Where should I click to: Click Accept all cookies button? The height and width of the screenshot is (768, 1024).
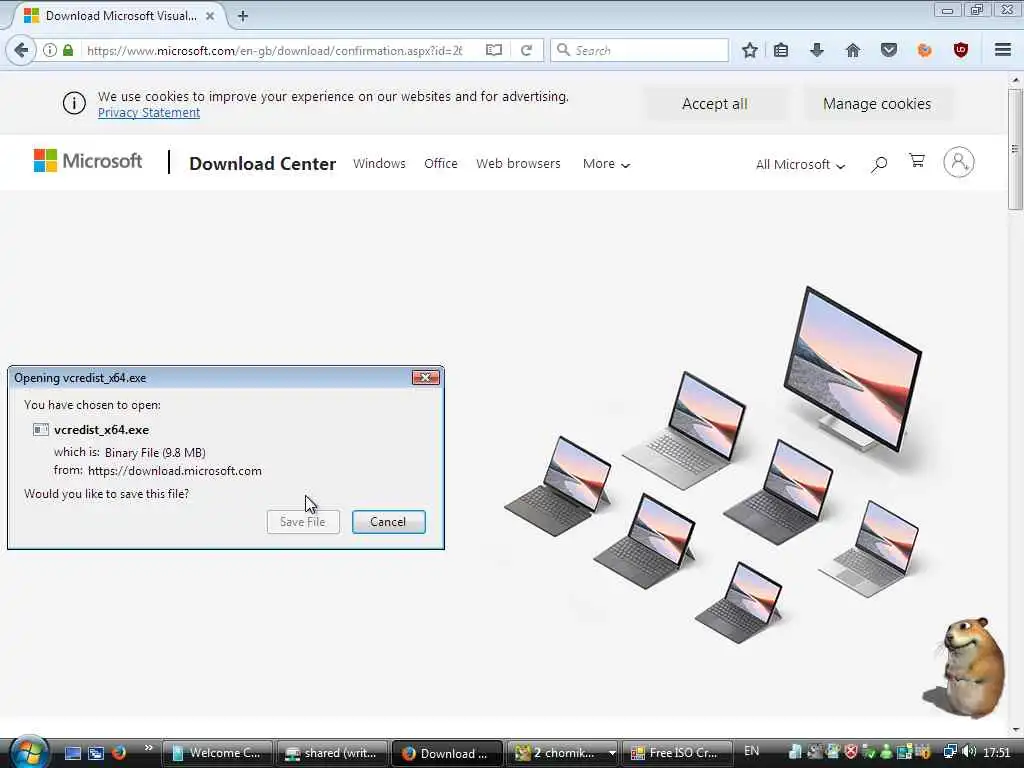[714, 104]
